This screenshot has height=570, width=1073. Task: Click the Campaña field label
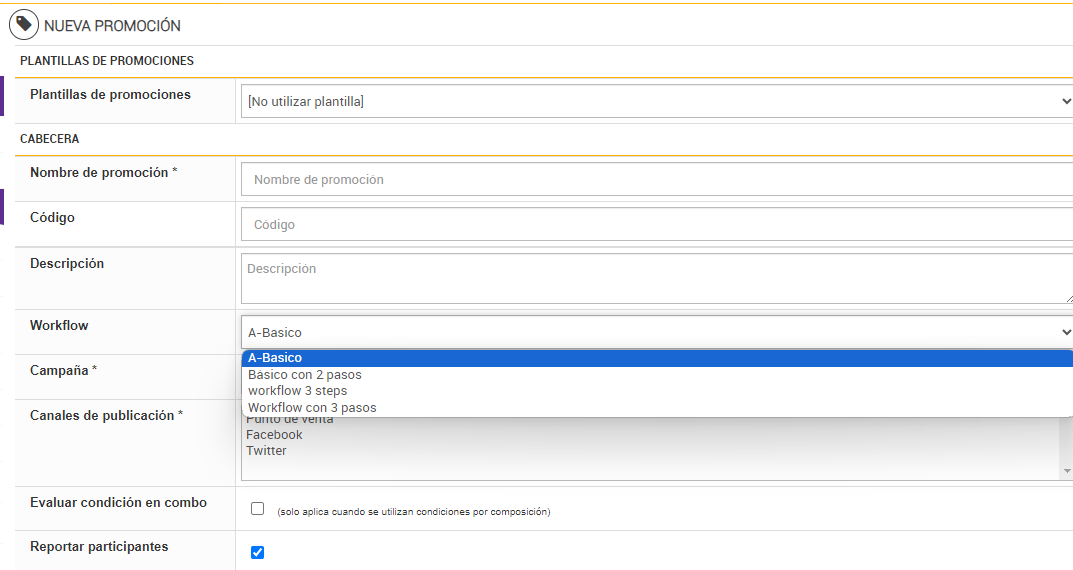click(x=63, y=370)
